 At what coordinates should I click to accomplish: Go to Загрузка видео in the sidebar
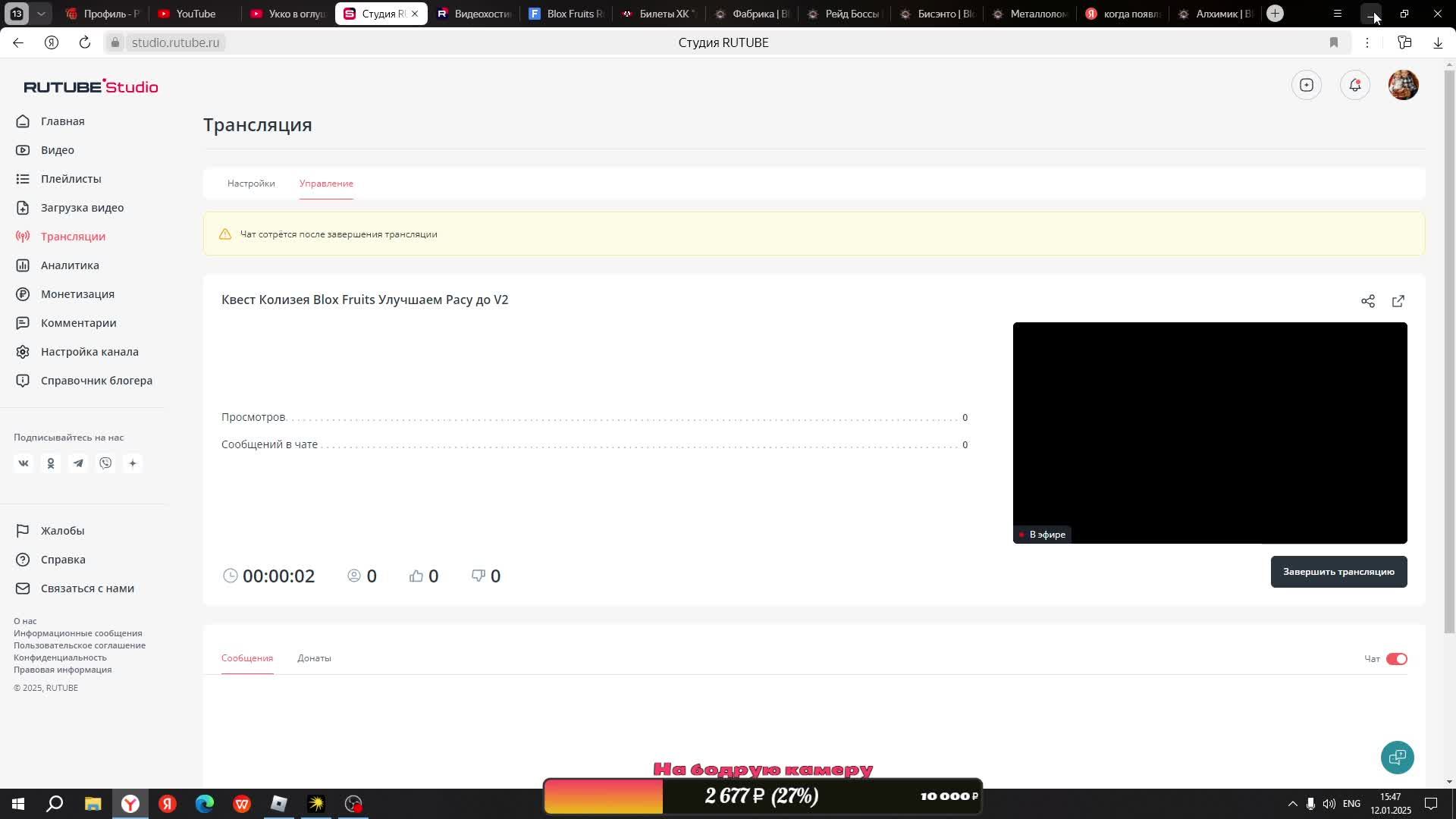[x=82, y=208]
